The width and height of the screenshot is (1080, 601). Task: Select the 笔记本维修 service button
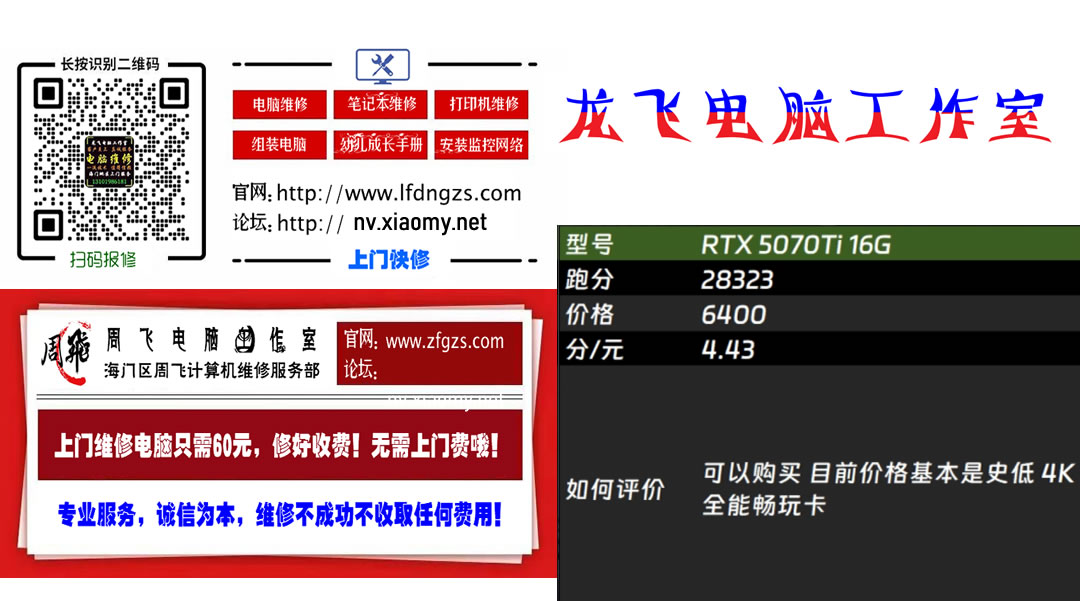tap(380, 105)
